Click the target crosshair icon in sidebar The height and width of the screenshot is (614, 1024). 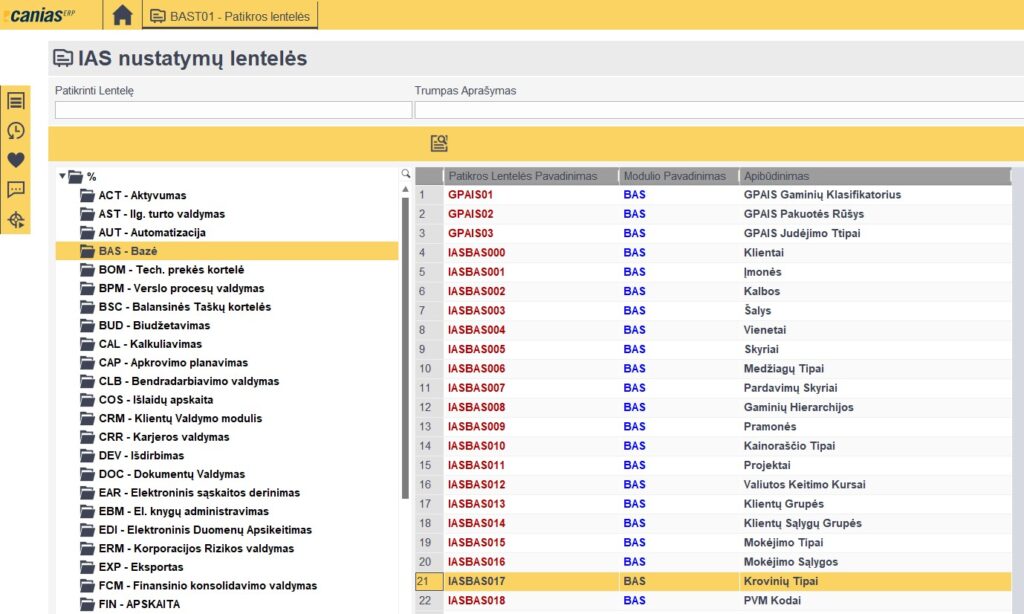16,219
